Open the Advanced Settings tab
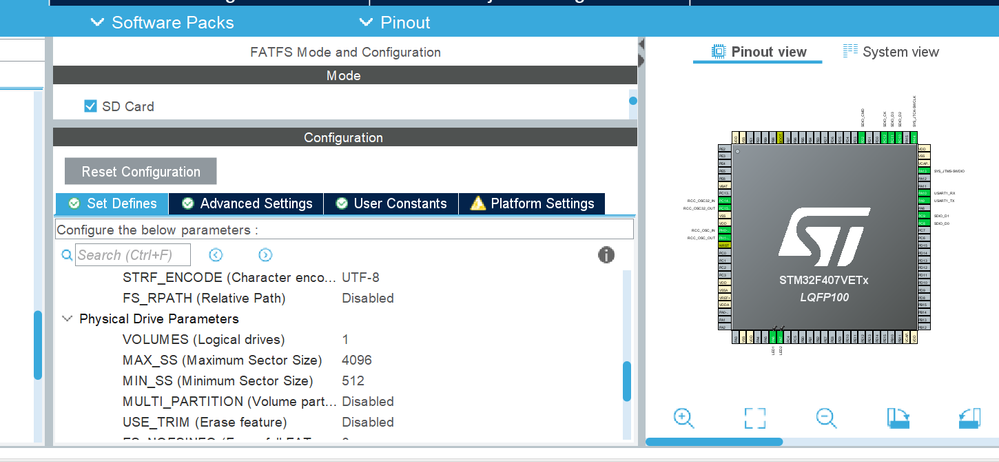 coord(247,203)
